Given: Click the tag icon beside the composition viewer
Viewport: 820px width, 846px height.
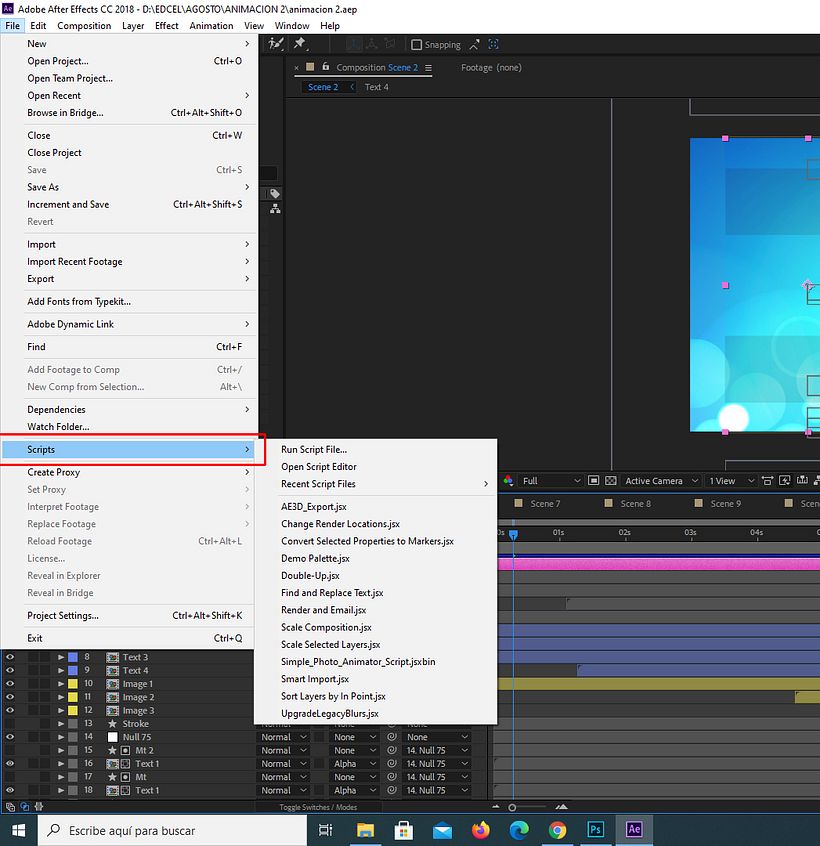Looking at the screenshot, I should click(275, 194).
